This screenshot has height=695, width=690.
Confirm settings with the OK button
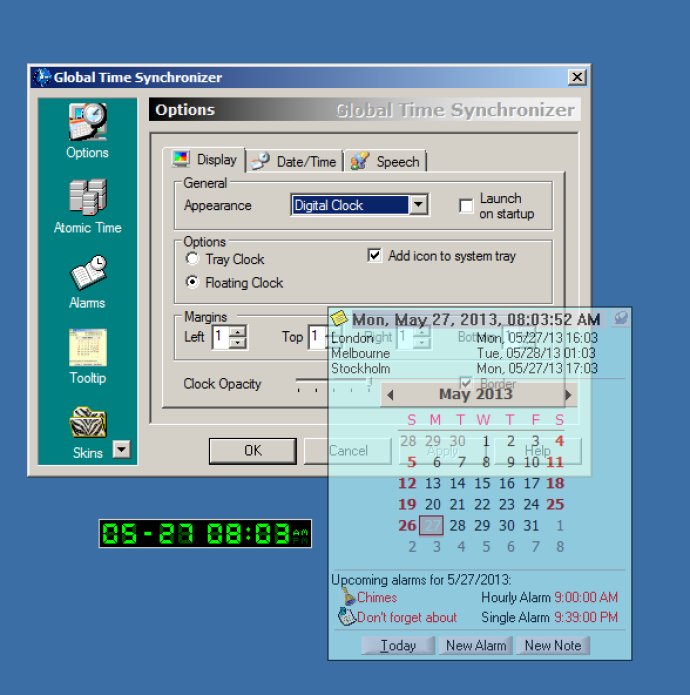tap(253, 451)
